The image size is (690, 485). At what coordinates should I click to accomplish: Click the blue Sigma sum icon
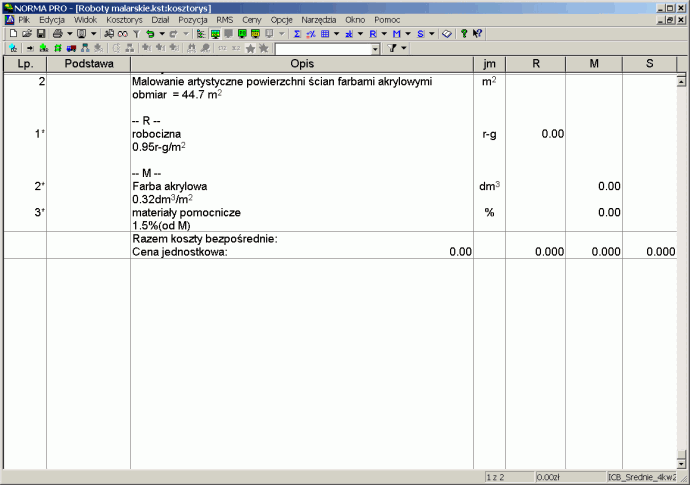coord(297,33)
